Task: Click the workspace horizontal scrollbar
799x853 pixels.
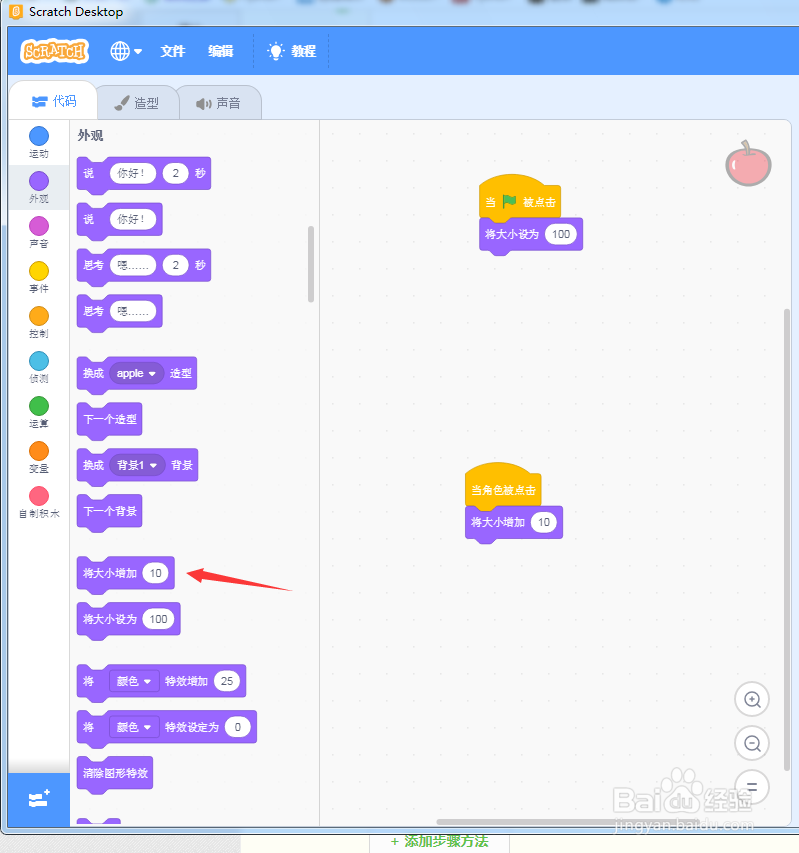Action: click(567, 822)
